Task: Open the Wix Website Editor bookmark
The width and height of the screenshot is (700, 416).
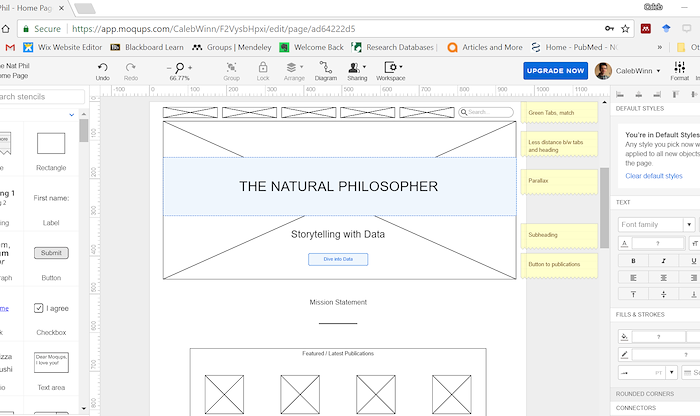Action: click(x=62, y=47)
